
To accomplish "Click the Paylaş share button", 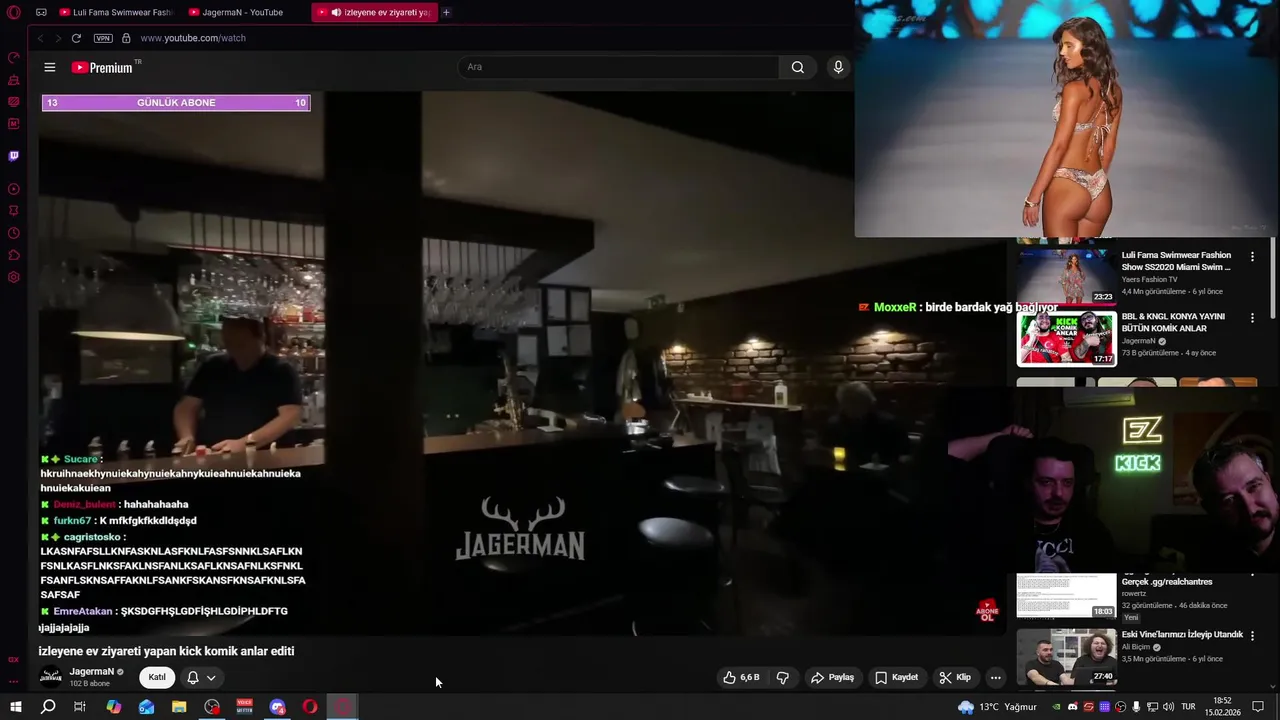I will point(832,677).
